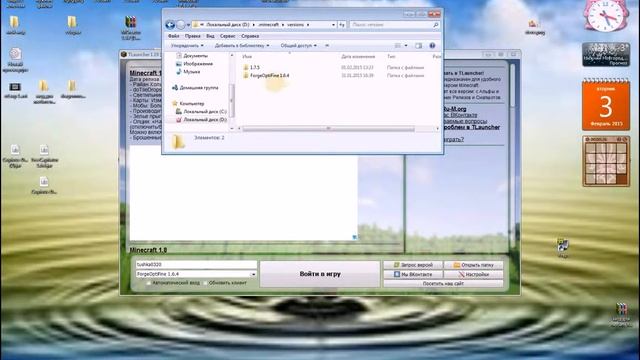Toggle the Автоматический вход checkbox
640x360 pixels.
tap(149, 283)
